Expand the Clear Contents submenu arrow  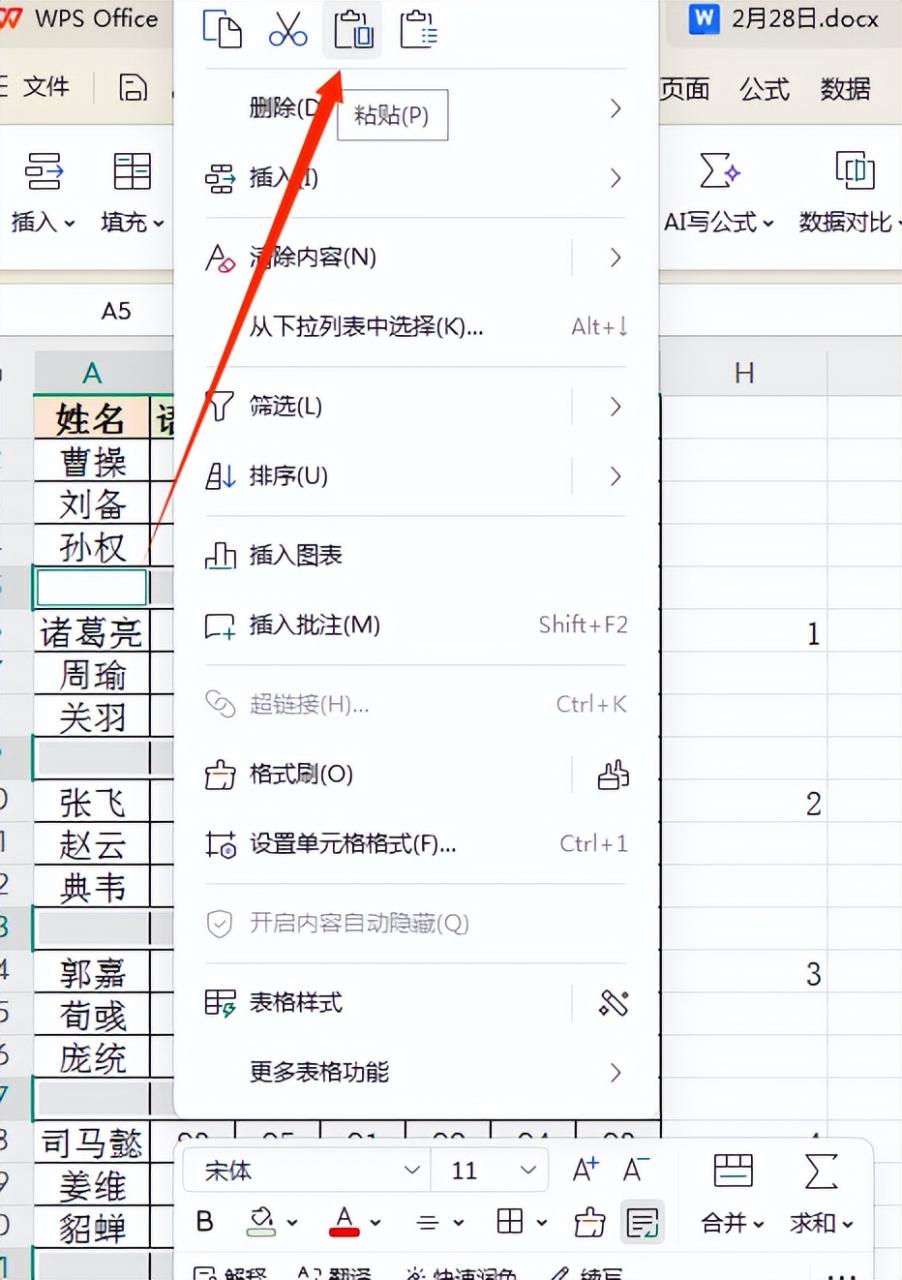click(x=615, y=257)
